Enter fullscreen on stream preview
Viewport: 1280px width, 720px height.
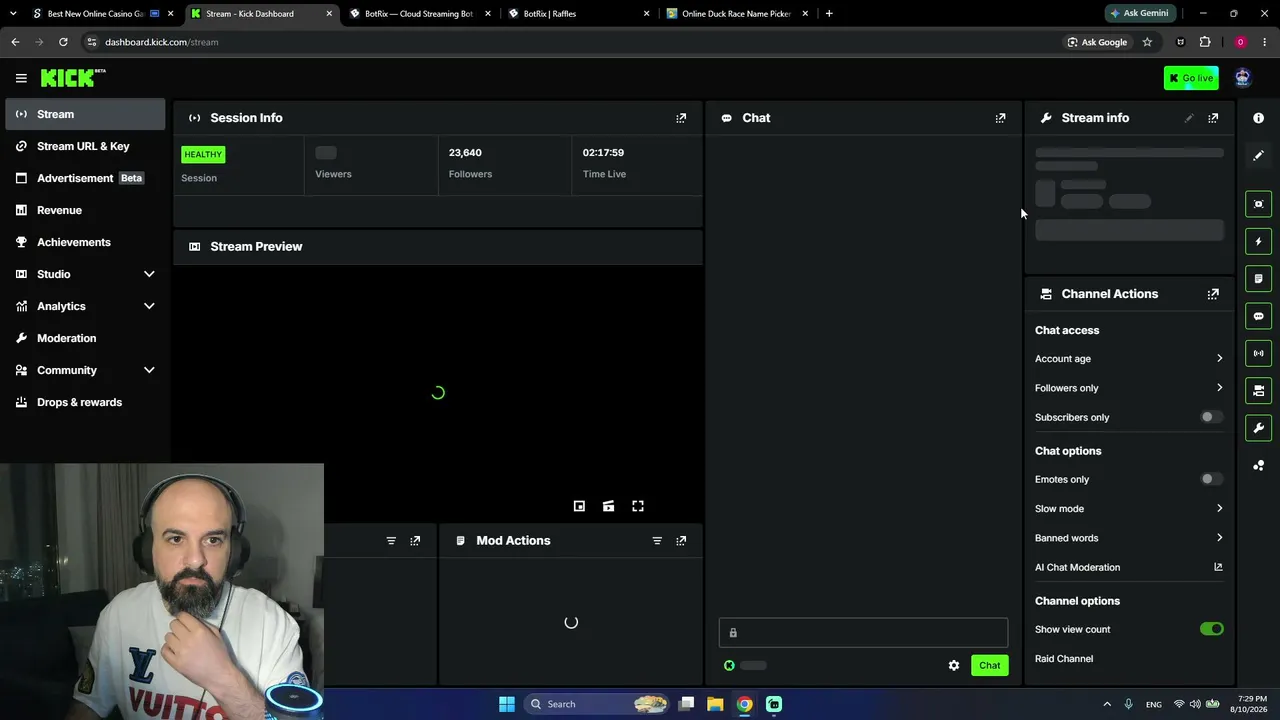point(638,506)
